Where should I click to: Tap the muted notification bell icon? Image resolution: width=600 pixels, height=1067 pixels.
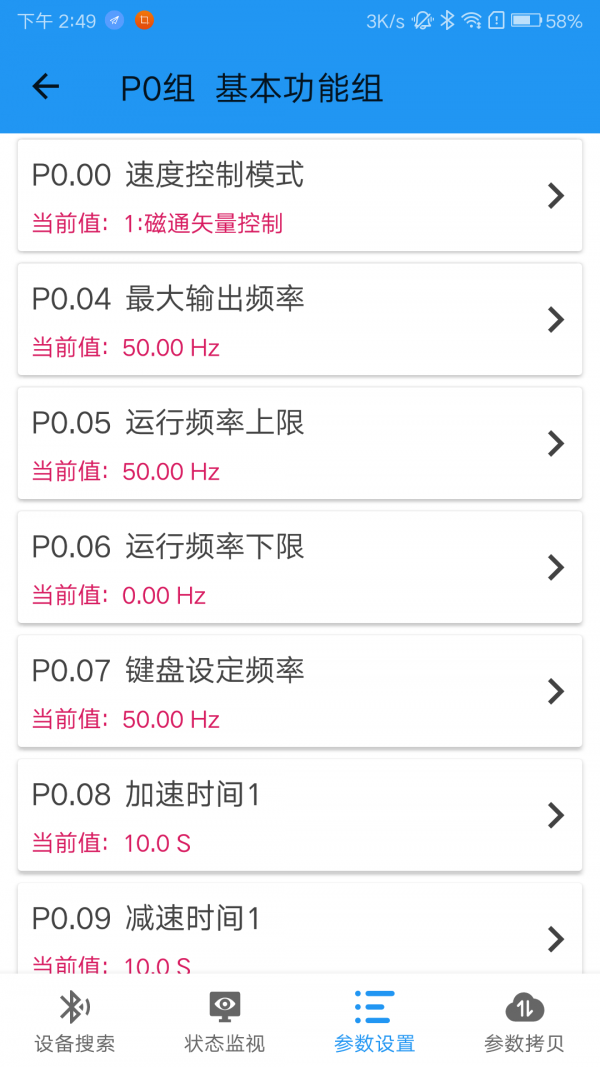tap(422, 20)
